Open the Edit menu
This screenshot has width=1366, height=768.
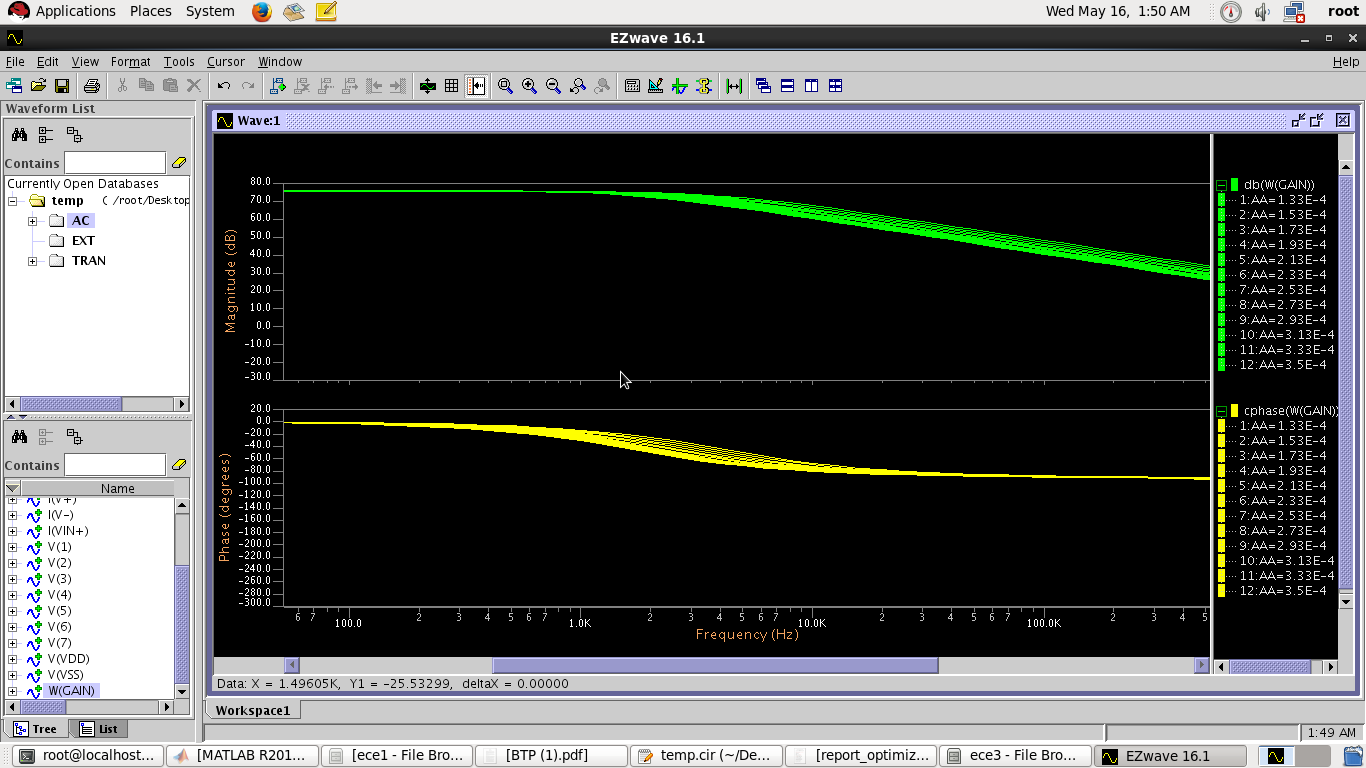tap(47, 62)
